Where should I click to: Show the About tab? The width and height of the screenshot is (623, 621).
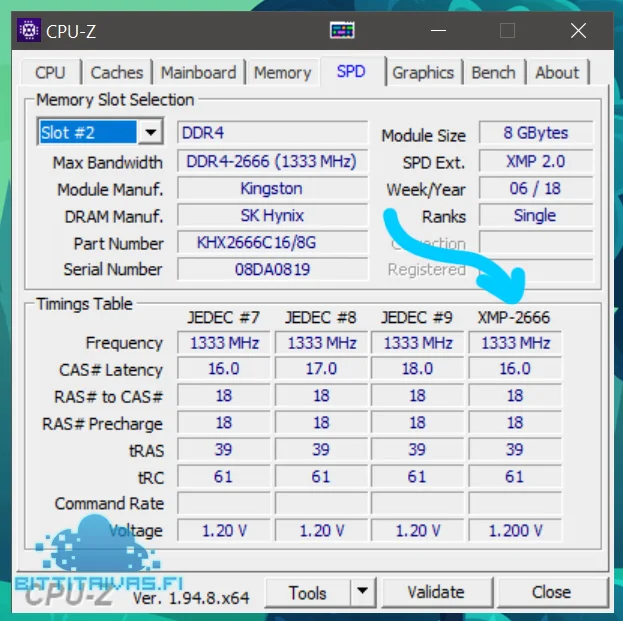(557, 72)
